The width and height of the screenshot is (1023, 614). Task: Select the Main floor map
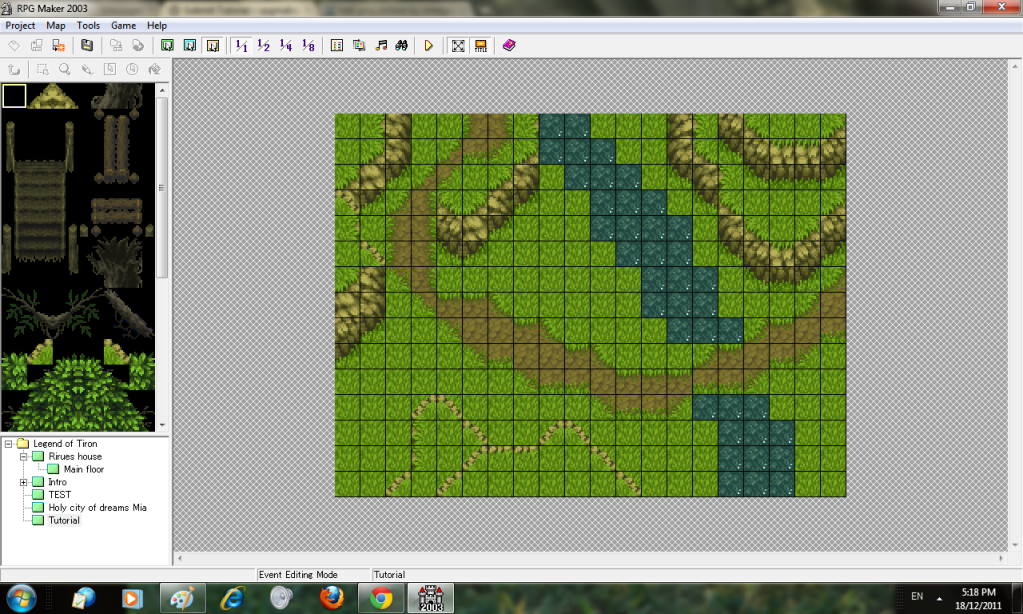[x=84, y=469]
